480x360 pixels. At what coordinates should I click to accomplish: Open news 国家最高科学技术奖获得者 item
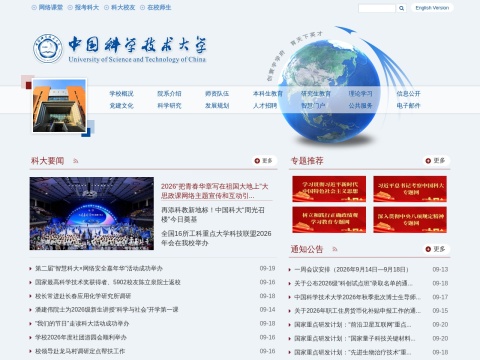pos(108,282)
